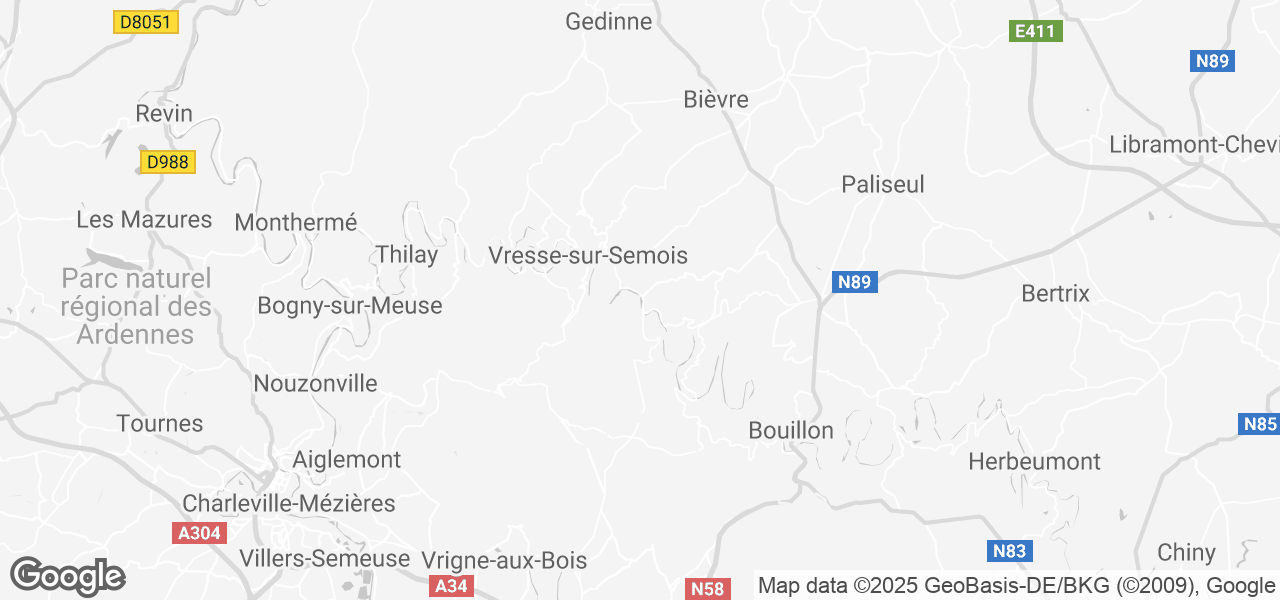Screen dimensions: 1280x600
Task: Click the A304 motorway shield
Action: click(x=200, y=533)
